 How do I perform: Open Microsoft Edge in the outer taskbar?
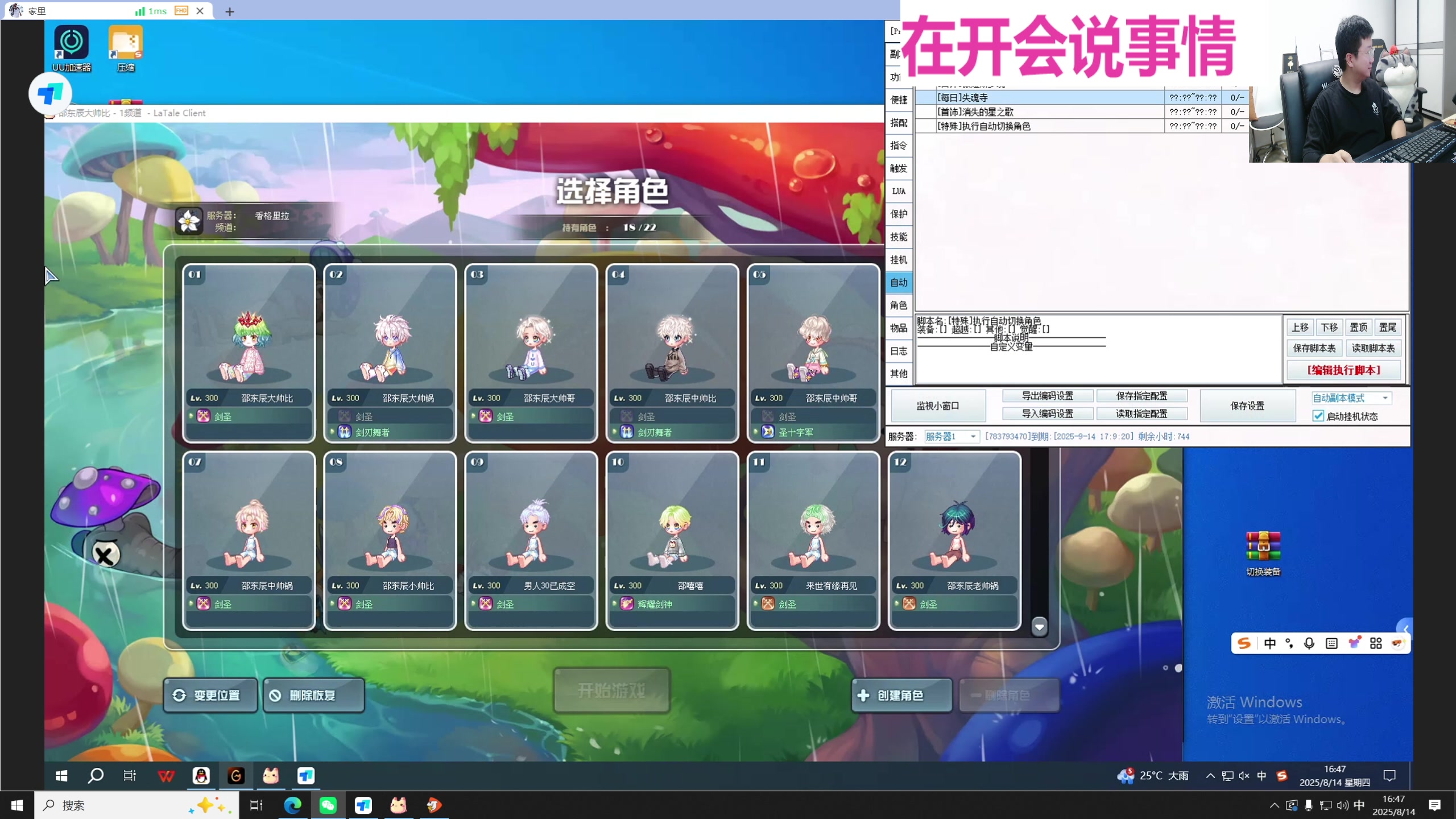(293, 805)
